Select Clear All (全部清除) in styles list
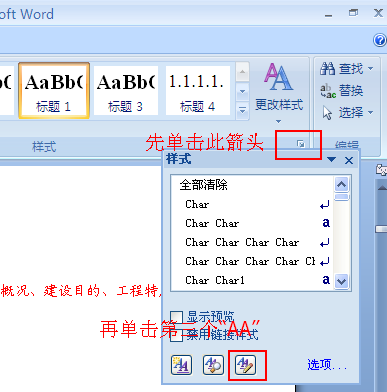 tap(252, 185)
